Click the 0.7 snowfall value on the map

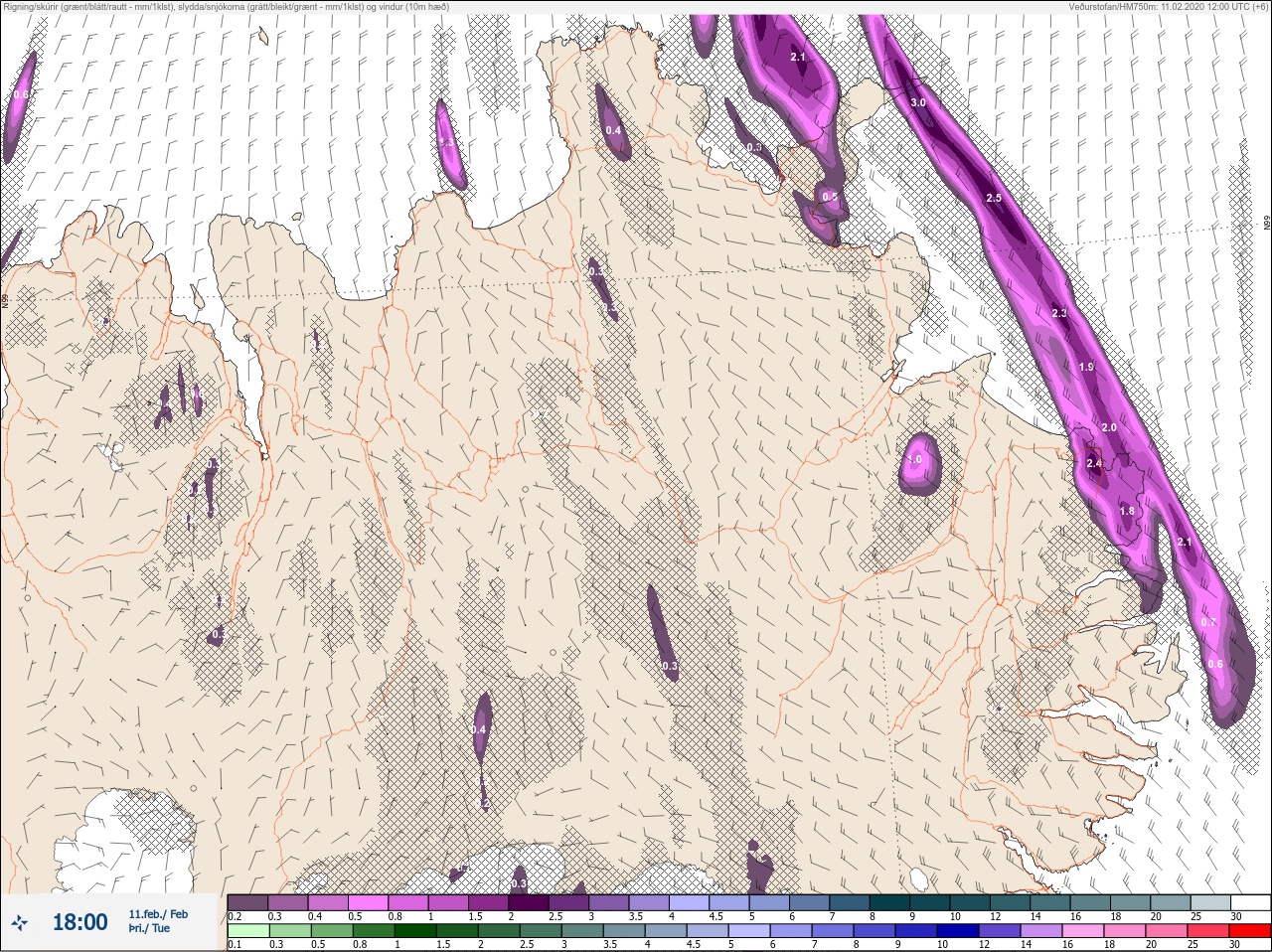(x=1208, y=622)
